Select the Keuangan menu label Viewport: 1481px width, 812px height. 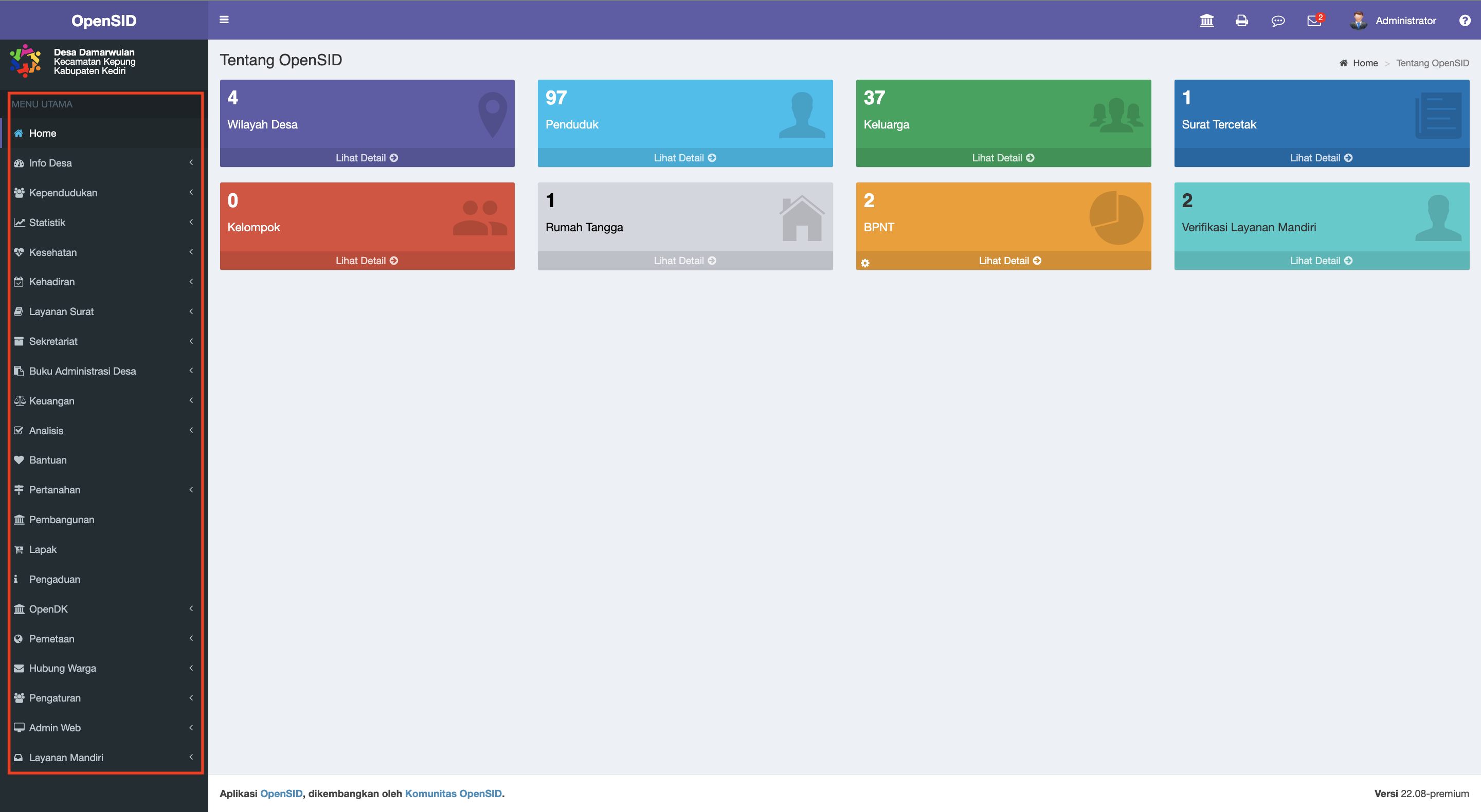tap(52, 401)
